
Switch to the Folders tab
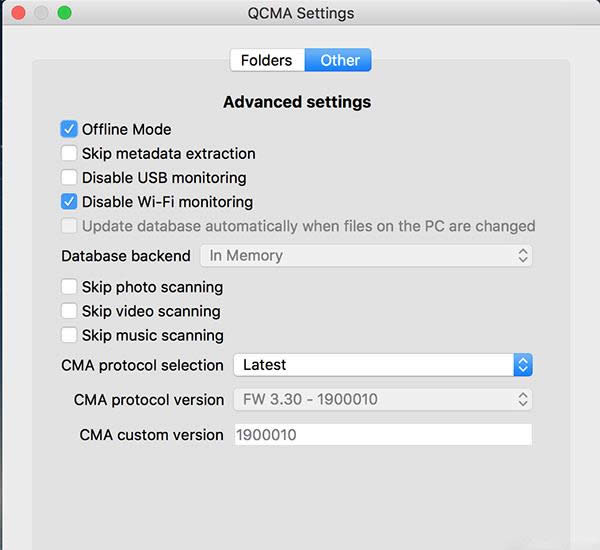pos(266,60)
